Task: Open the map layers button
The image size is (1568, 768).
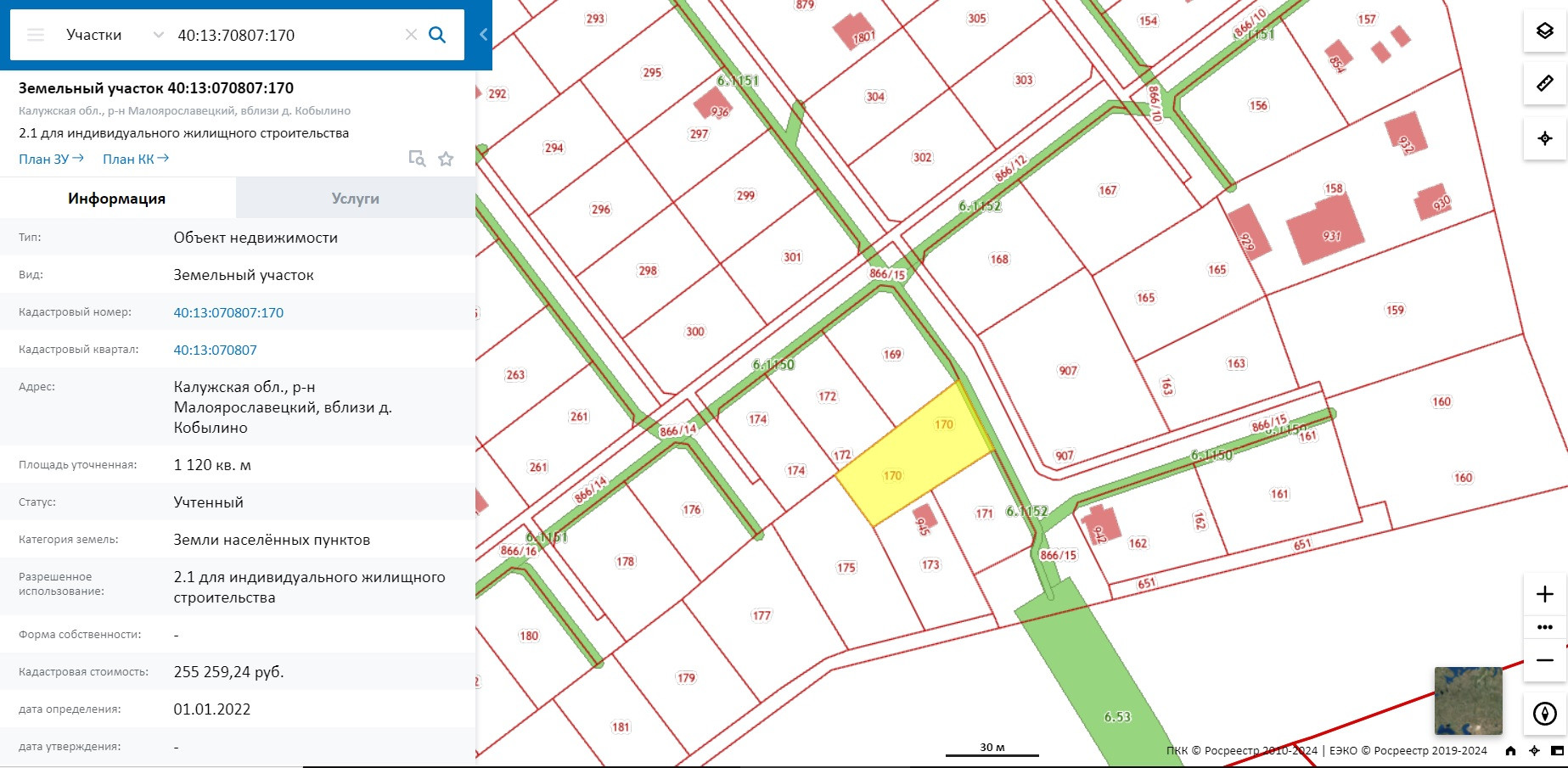Action: pos(1545,31)
